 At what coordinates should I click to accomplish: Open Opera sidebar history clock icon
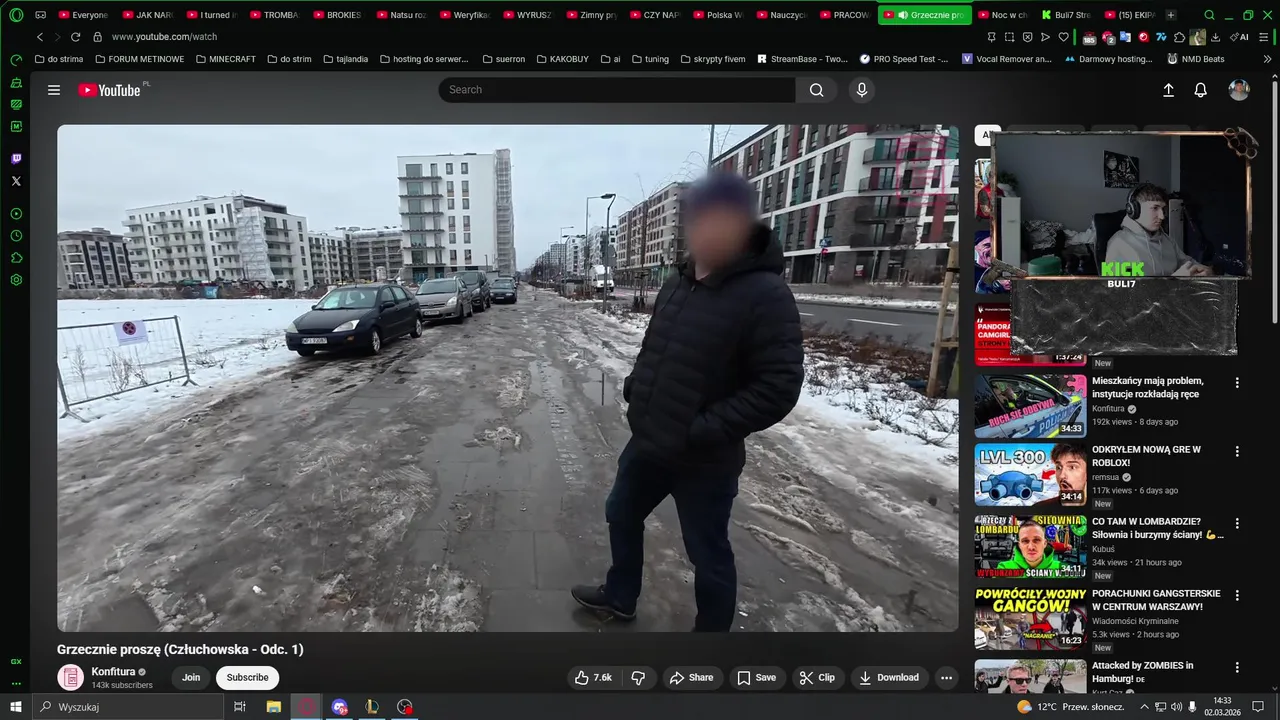(x=16, y=236)
